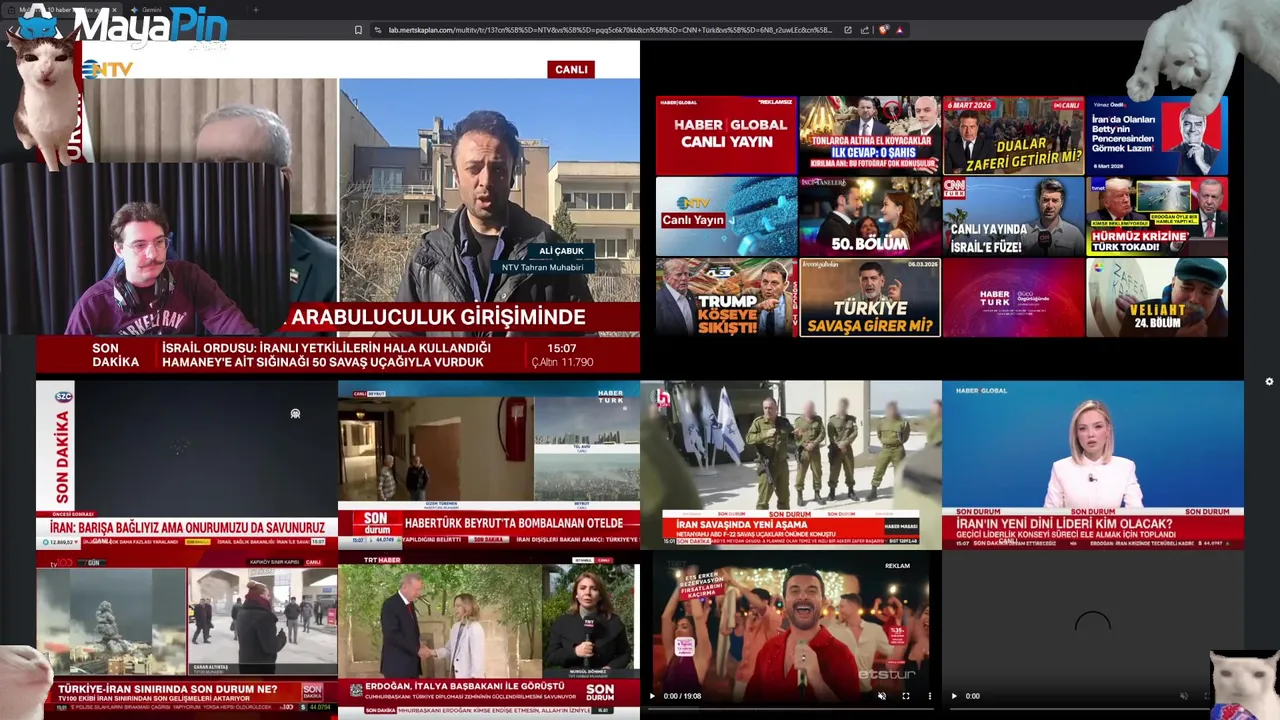Screen dimensions: 1280x720
Task: Open more options on the ETS Tur video
Action: pos(929,696)
